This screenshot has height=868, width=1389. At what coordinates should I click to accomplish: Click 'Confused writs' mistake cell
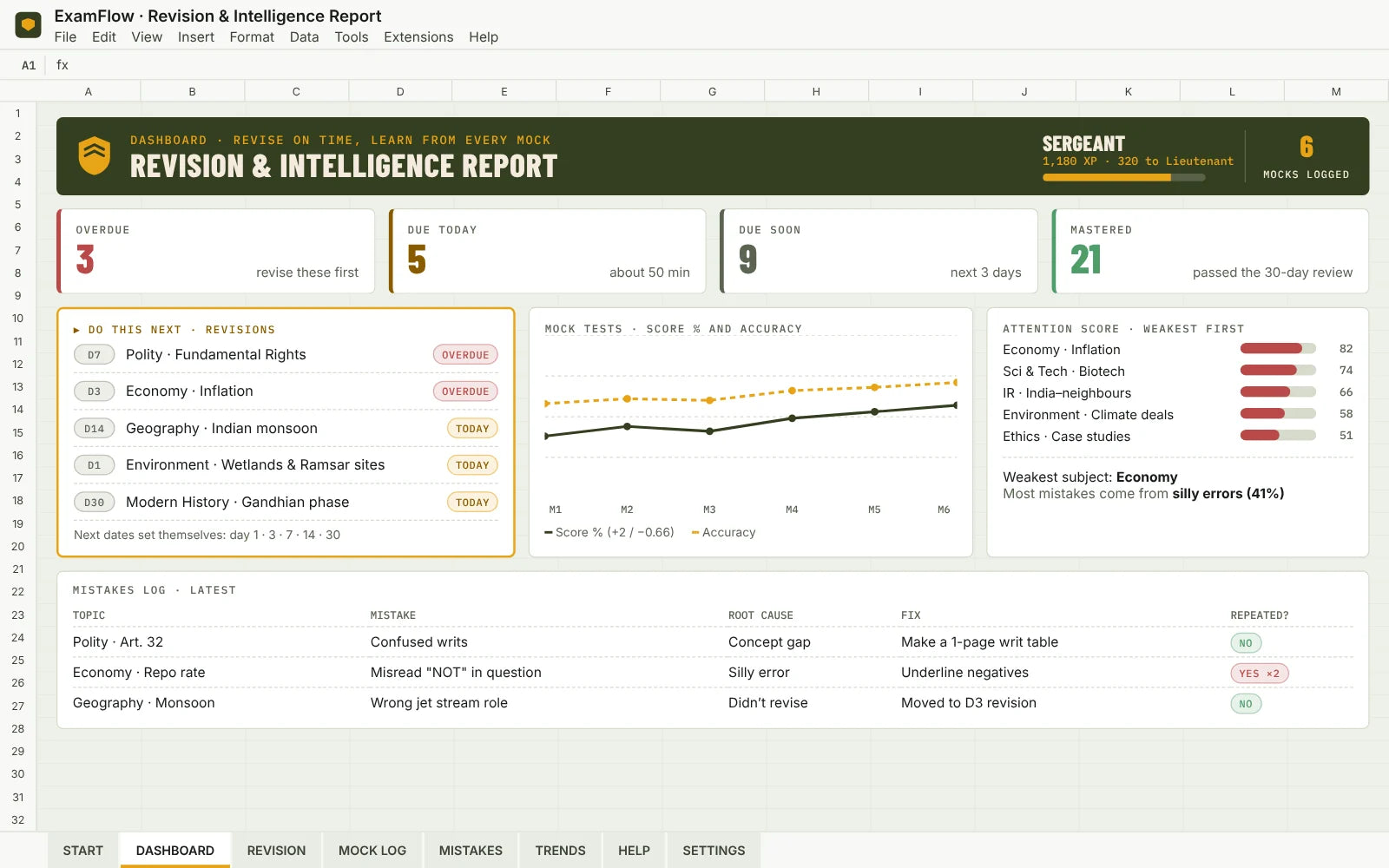(419, 642)
